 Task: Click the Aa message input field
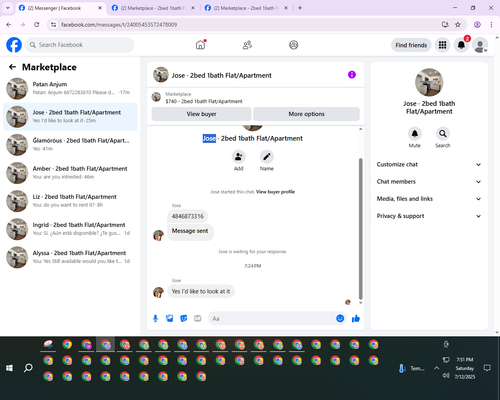(272, 319)
